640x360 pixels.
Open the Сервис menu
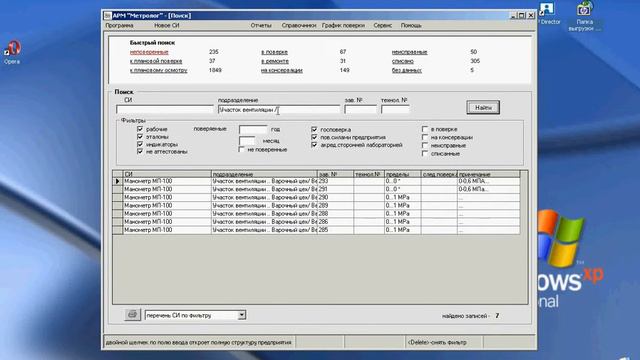click(382, 25)
